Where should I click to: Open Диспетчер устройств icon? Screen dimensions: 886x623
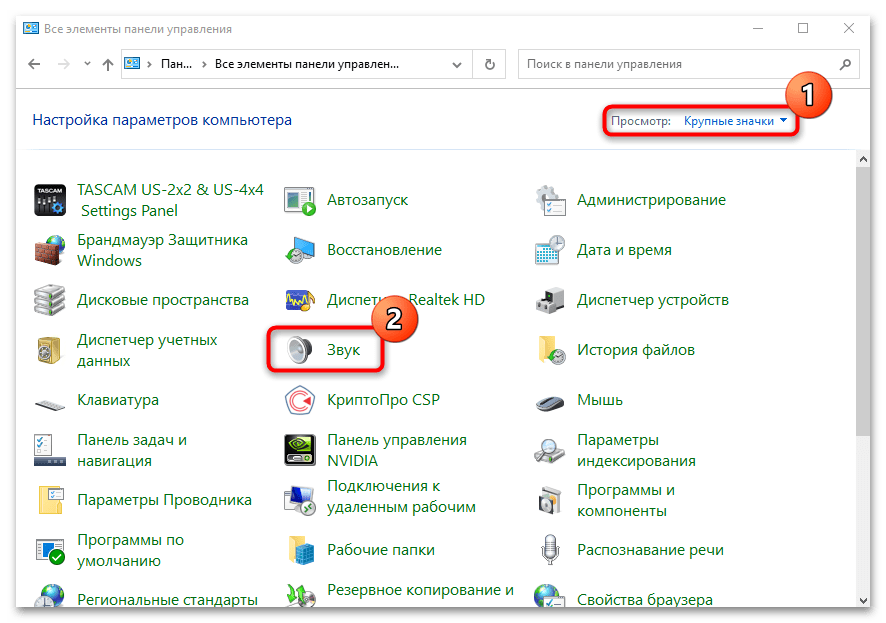tap(550, 300)
